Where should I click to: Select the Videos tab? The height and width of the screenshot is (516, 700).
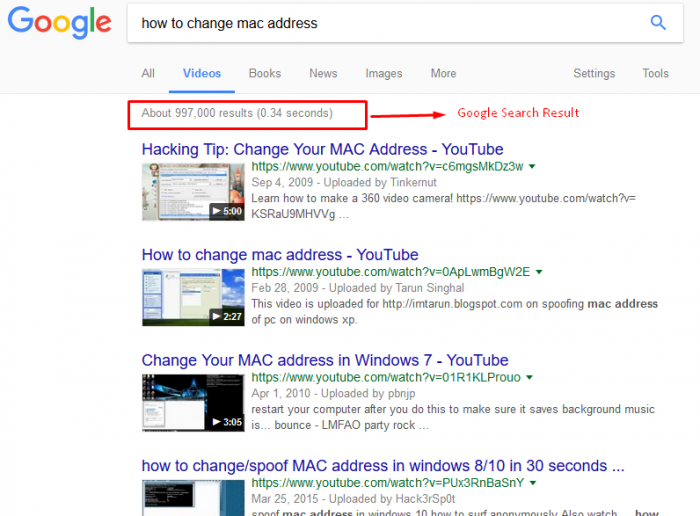[x=202, y=73]
